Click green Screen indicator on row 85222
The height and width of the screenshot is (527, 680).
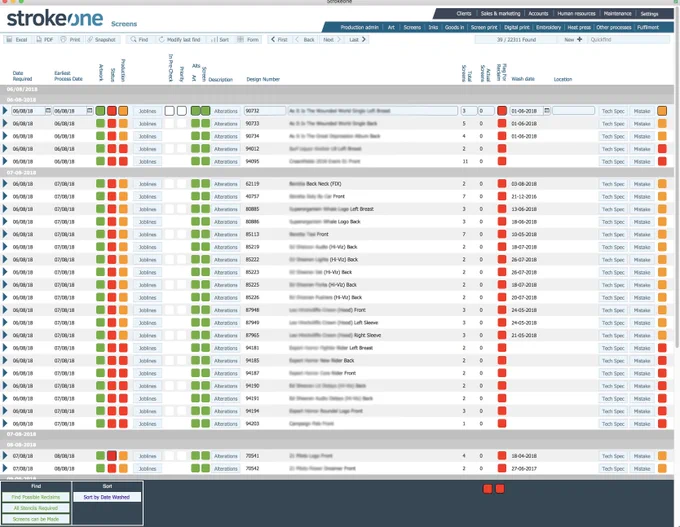[206, 259]
